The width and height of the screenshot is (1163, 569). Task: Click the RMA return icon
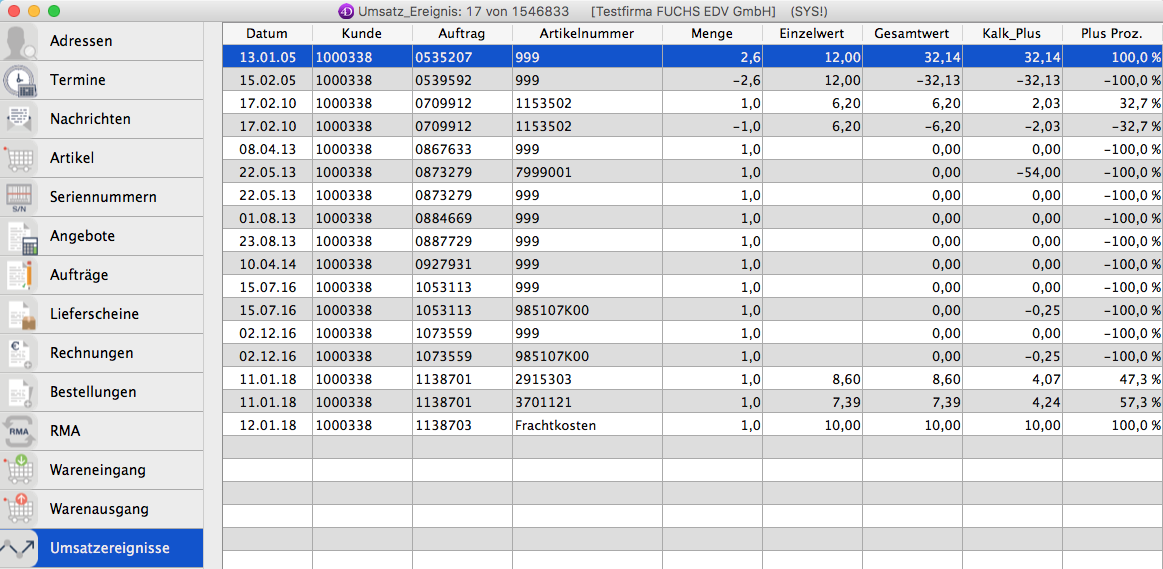(x=19, y=432)
